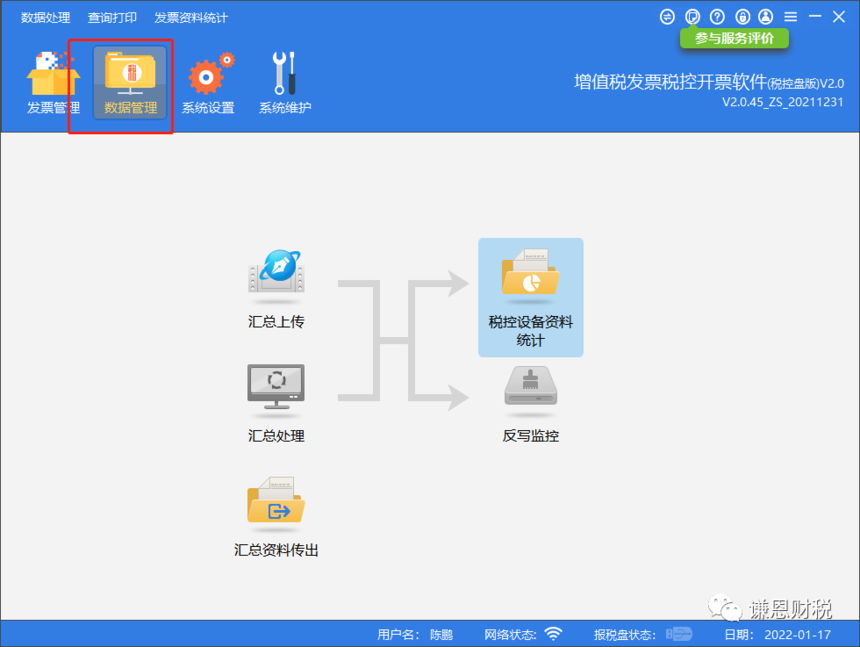The height and width of the screenshot is (647, 860).
Task: Click the 报税盘状态 device icon
Action: [679, 634]
